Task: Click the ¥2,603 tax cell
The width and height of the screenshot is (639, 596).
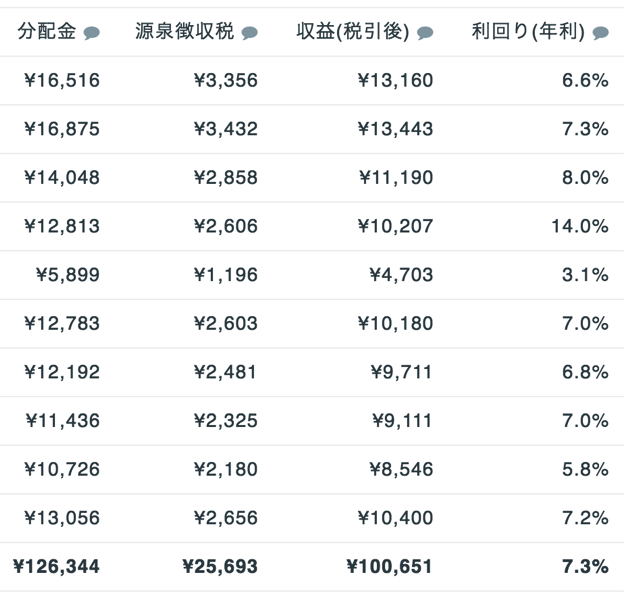Action: pos(226,324)
